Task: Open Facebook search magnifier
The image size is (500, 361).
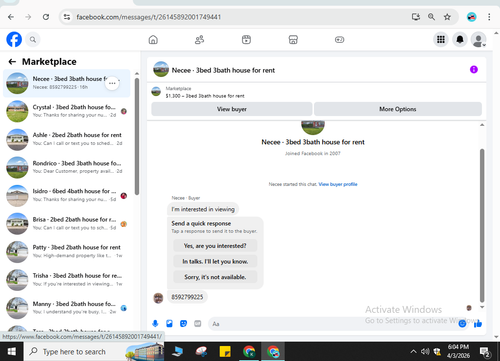Action: pos(33,40)
